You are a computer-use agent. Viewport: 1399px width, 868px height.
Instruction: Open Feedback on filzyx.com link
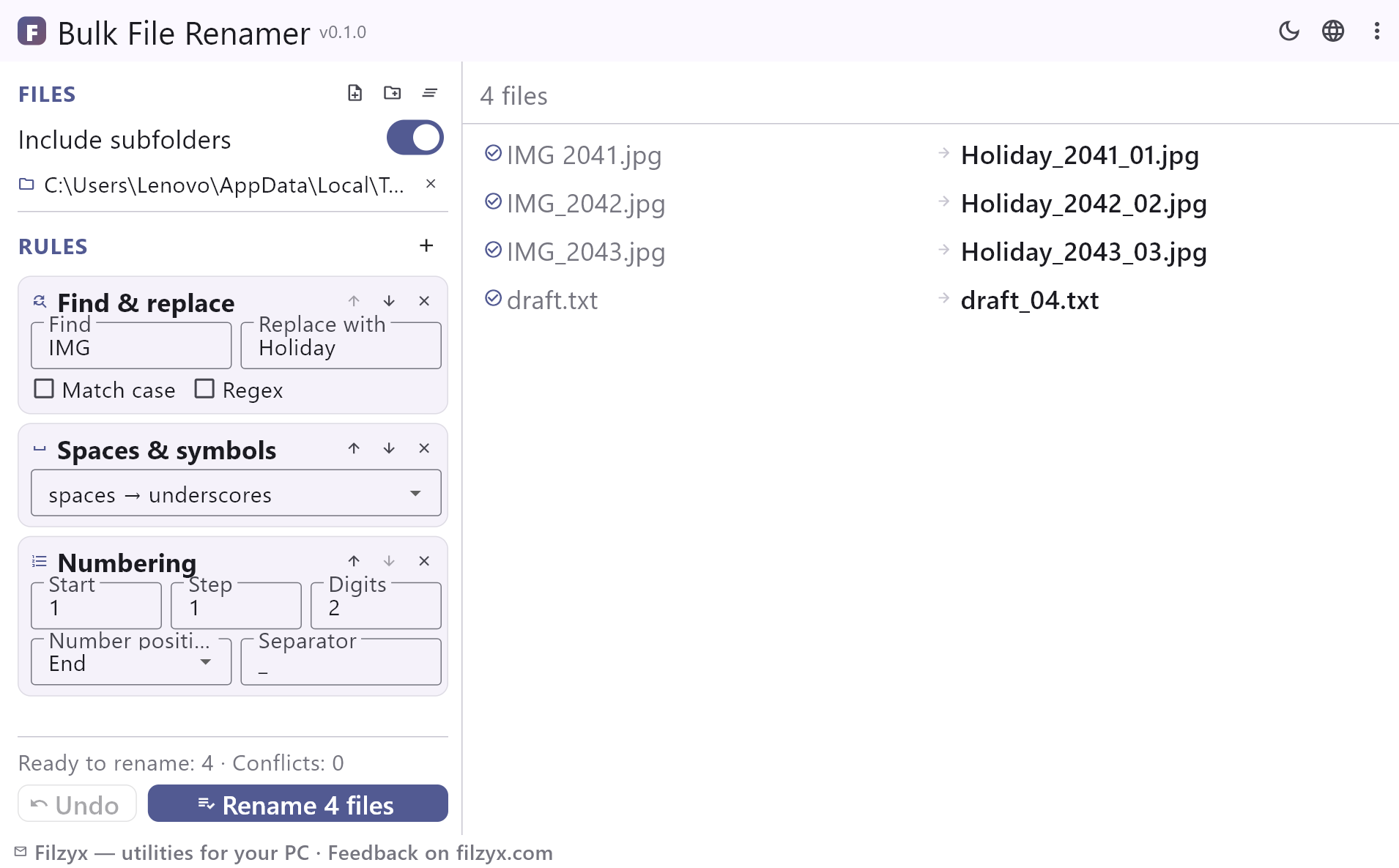[x=440, y=853]
